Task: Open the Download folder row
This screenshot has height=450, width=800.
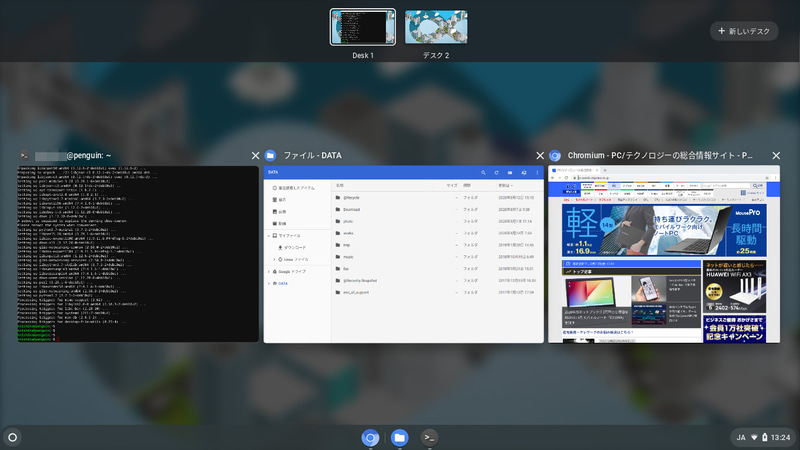Action: (x=437, y=209)
